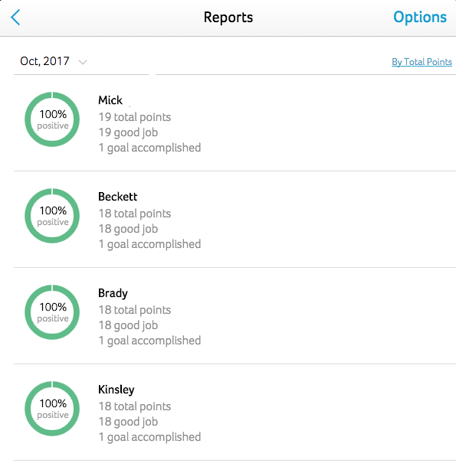Sort using By Total Points link
This screenshot has width=456, height=463.
coord(422,62)
